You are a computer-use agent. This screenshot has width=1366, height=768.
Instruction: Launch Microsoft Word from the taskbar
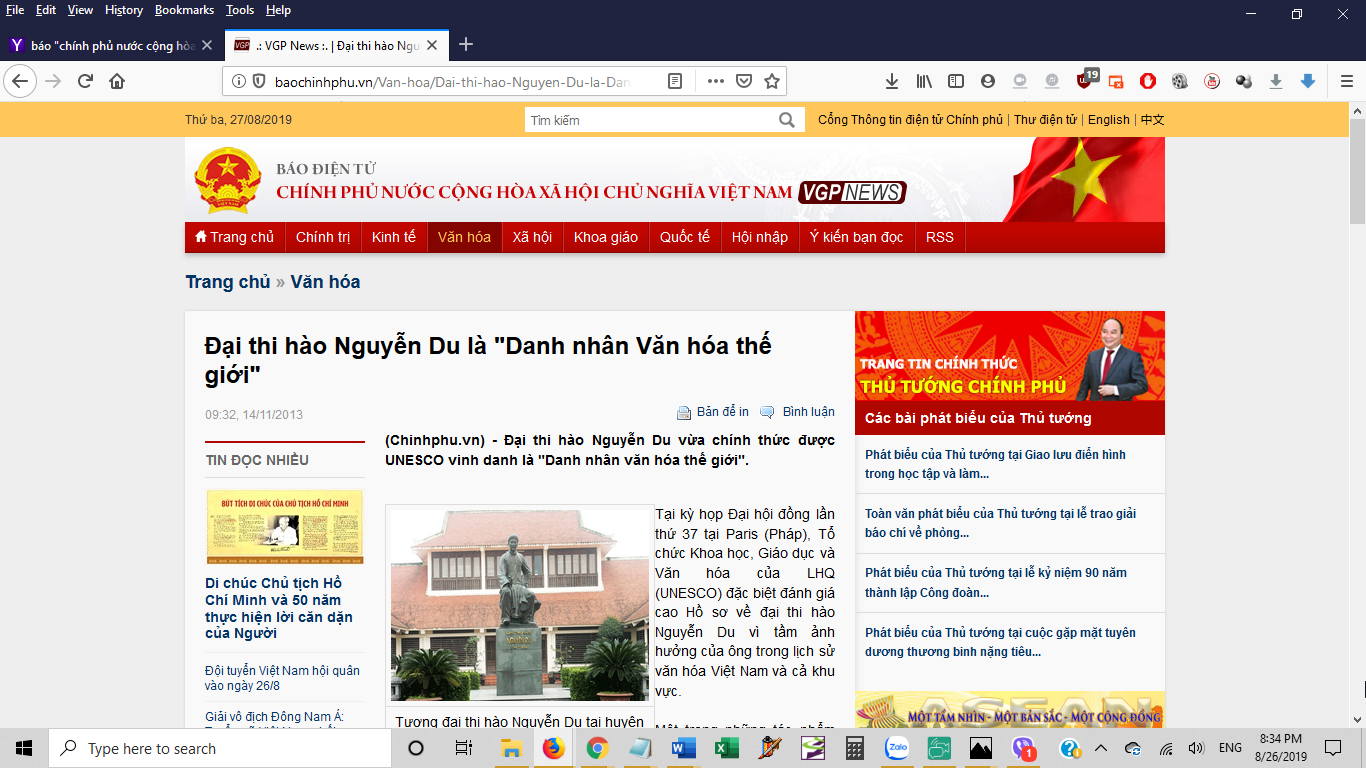click(x=684, y=748)
